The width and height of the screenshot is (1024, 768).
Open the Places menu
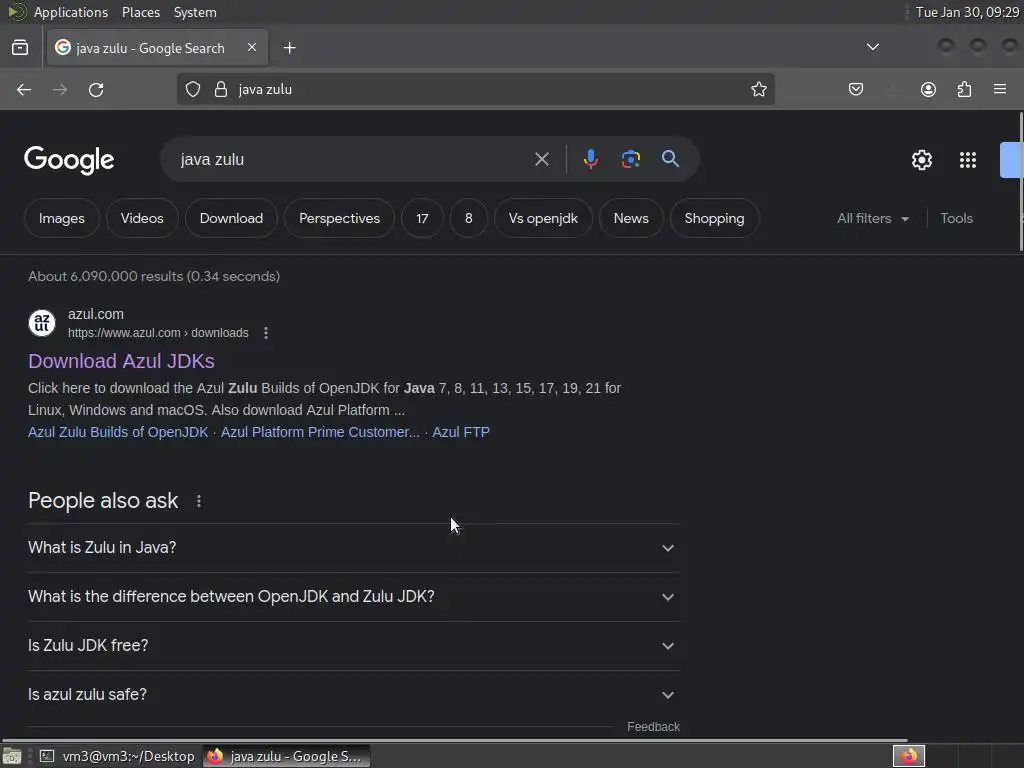pos(141,12)
